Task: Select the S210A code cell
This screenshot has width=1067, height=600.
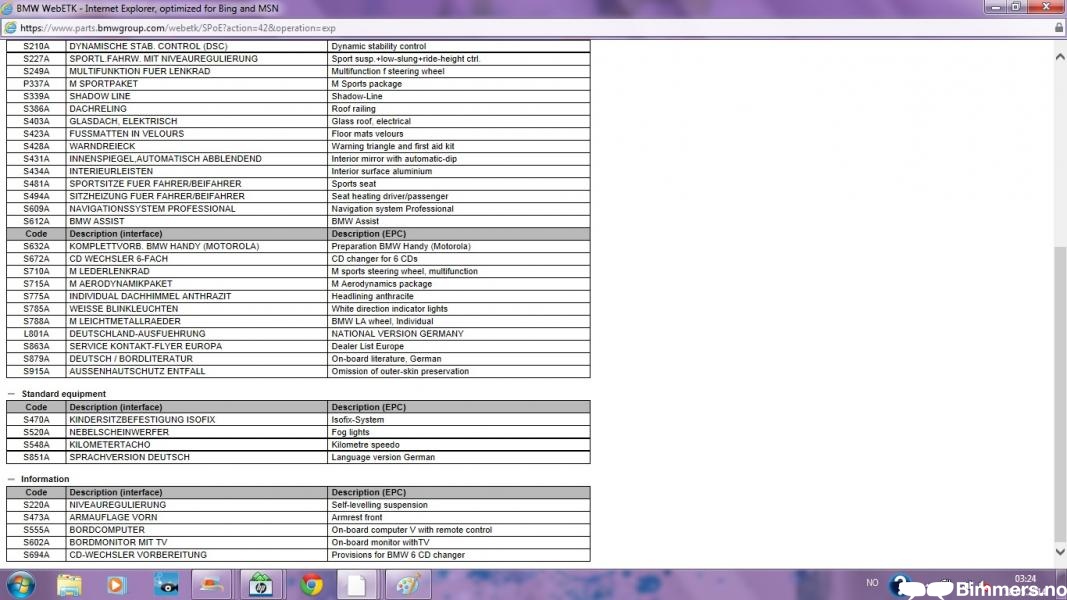Action: [x=36, y=46]
